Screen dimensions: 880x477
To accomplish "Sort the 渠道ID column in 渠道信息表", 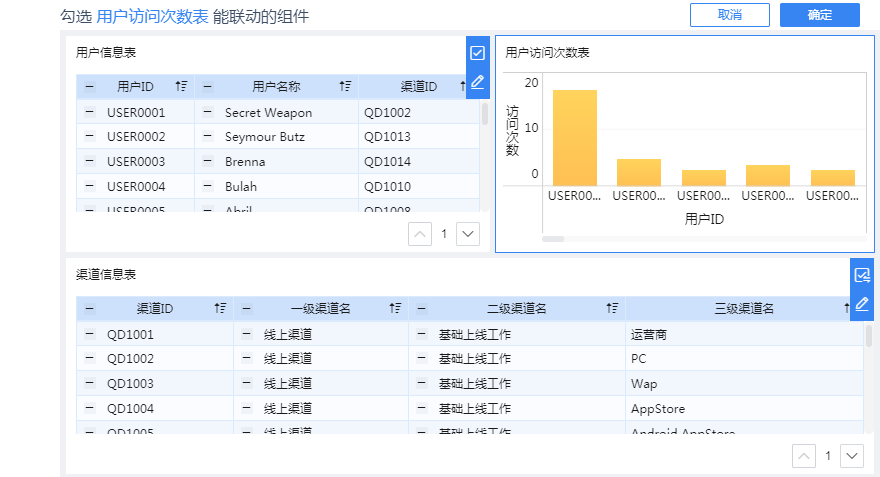I will point(220,309).
